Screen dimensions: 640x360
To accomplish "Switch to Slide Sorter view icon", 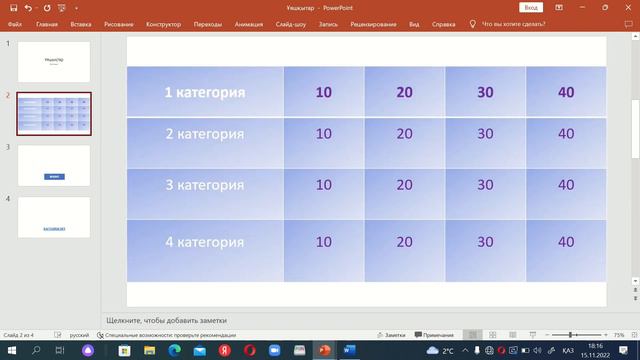I will [x=493, y=335].
